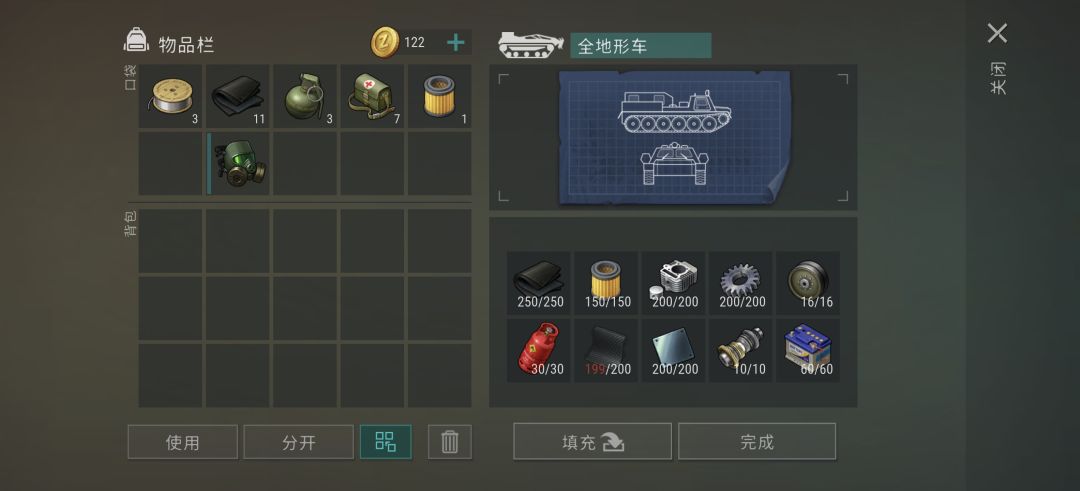Select the red gas cylinder requirement 30/30

pyautogui.click(x=539, y=351)
